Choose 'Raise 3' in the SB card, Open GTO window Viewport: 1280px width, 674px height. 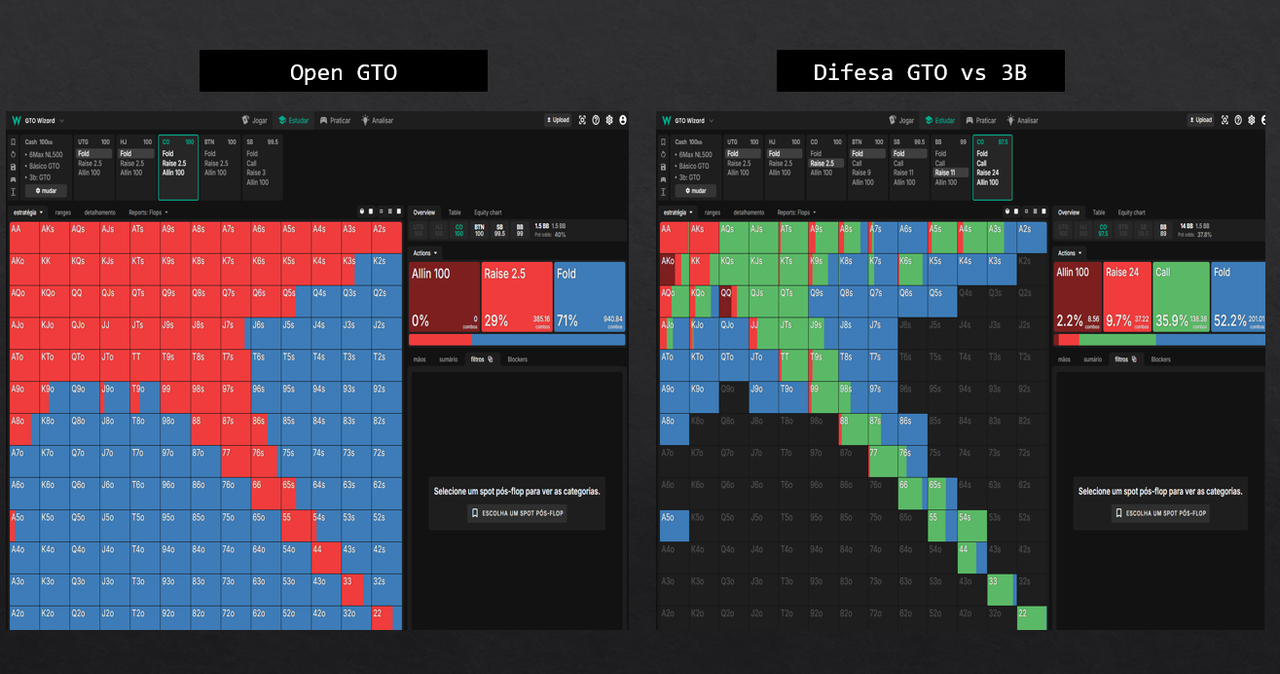pos(257,173)
